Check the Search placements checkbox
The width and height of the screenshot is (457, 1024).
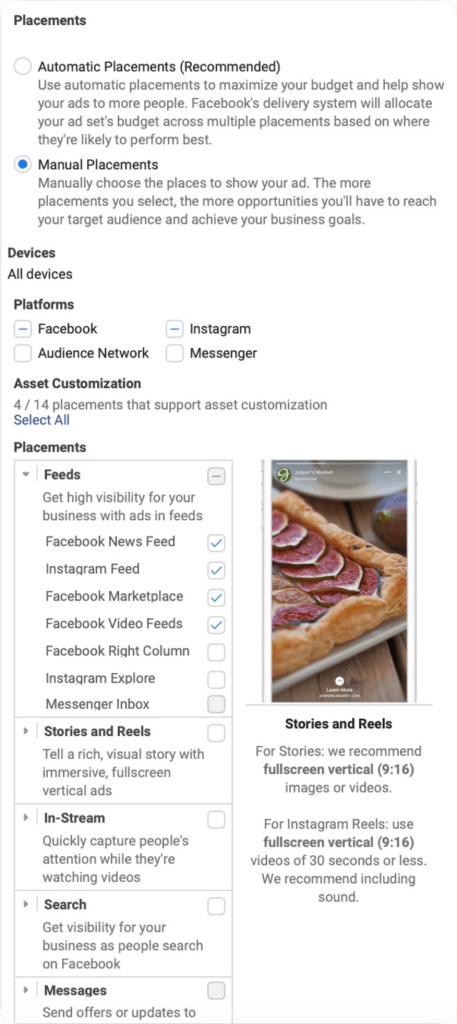click(216, 906)
